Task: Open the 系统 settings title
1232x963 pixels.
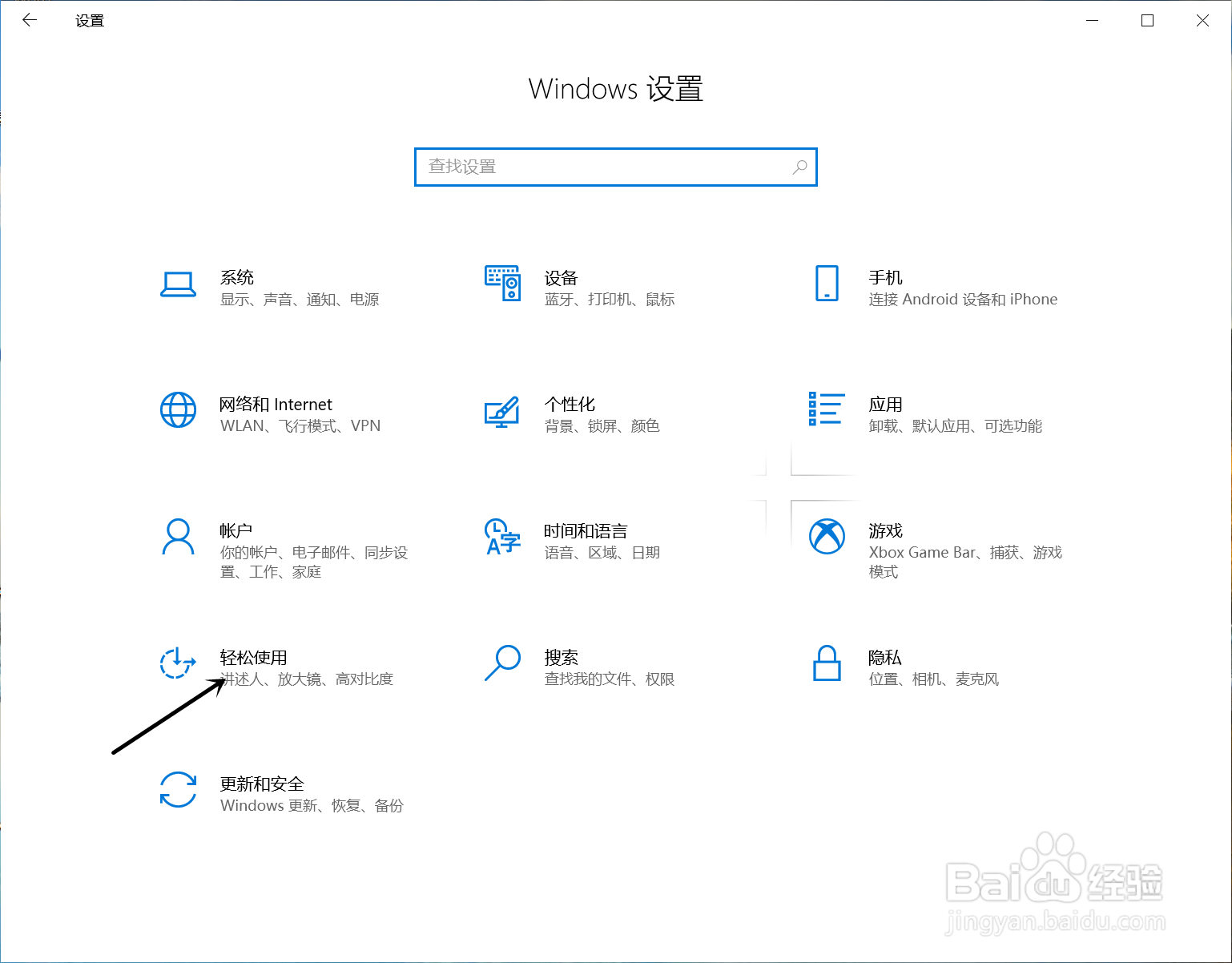Action: click(x=237, y=277)
